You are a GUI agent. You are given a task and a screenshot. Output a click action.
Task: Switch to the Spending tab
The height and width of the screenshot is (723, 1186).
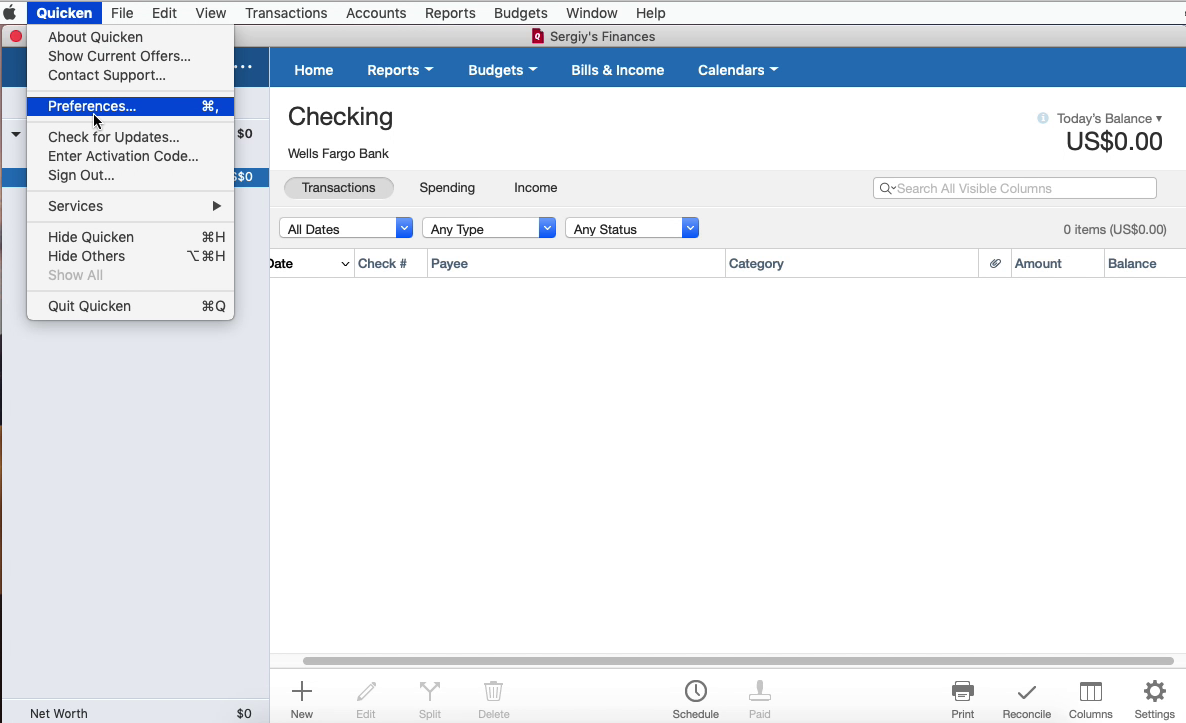click(x=447, y=188)
